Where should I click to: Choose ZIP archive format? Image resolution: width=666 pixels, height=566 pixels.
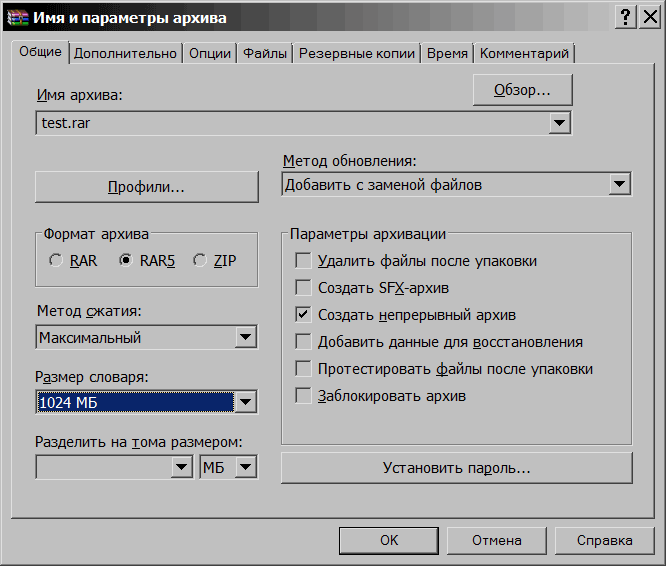pyautogui.click(x=200, y=261)
